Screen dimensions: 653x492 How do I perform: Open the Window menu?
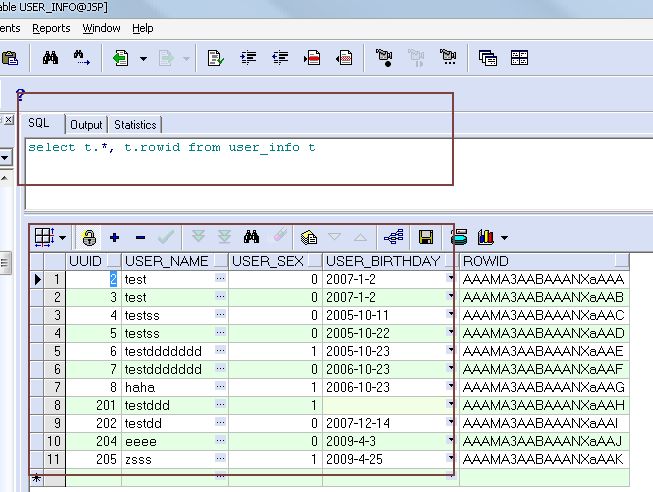click(x=101, y=28)
